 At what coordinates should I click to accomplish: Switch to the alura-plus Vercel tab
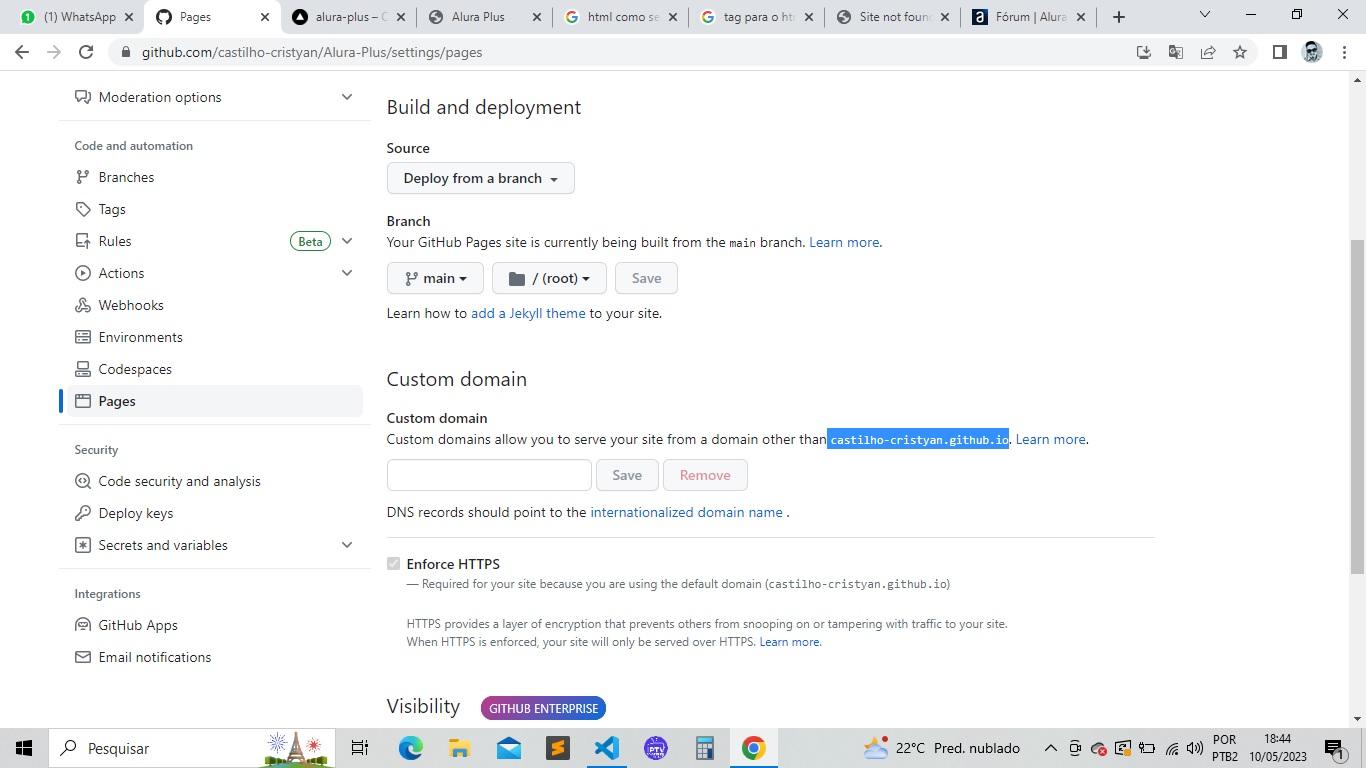(349, 17)
